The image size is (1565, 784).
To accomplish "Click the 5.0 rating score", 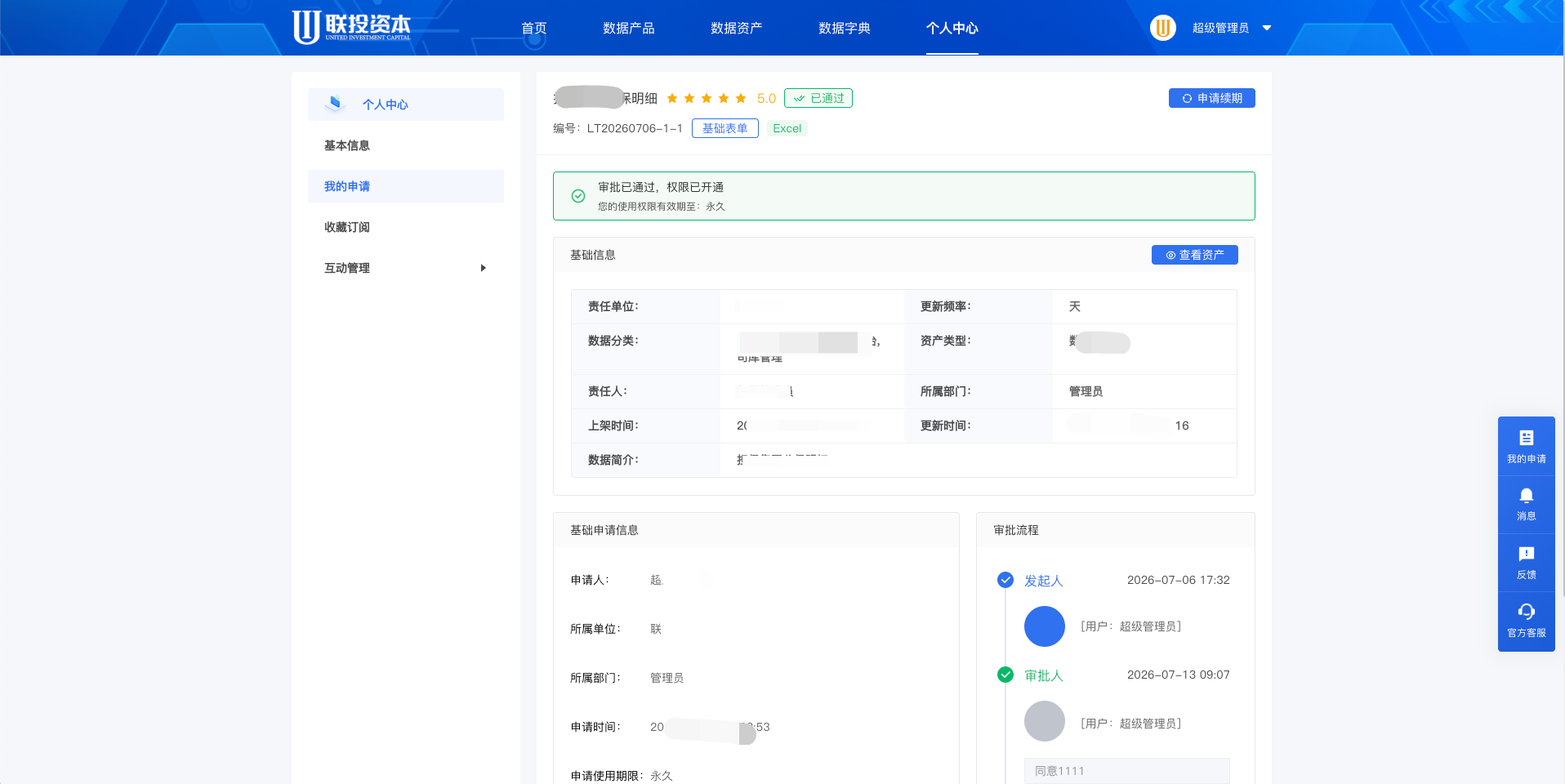I will [766, 98].
